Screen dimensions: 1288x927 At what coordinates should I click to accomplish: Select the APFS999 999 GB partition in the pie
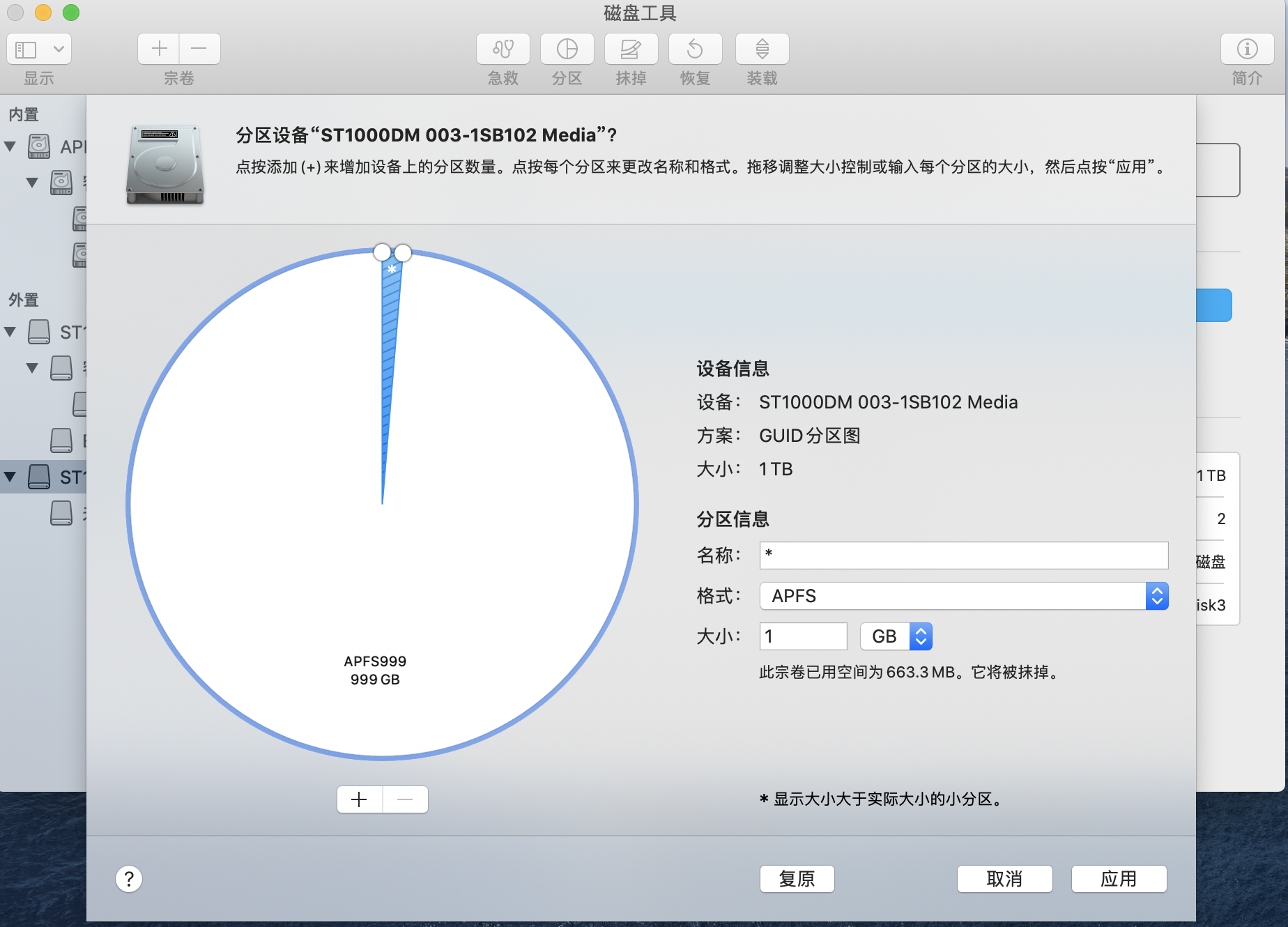coord(375,670)
